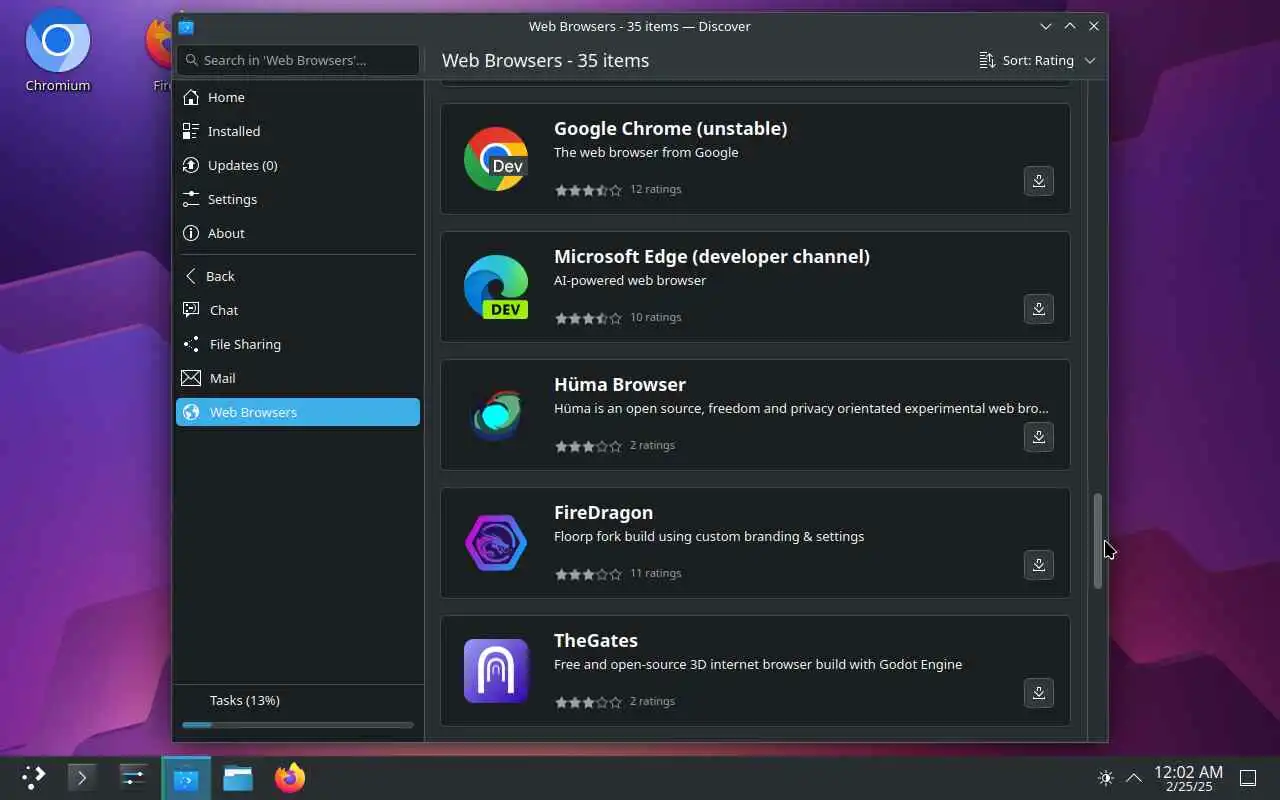
Task: Expand hidden system tray icons
Action: [x=1134, y=777]
